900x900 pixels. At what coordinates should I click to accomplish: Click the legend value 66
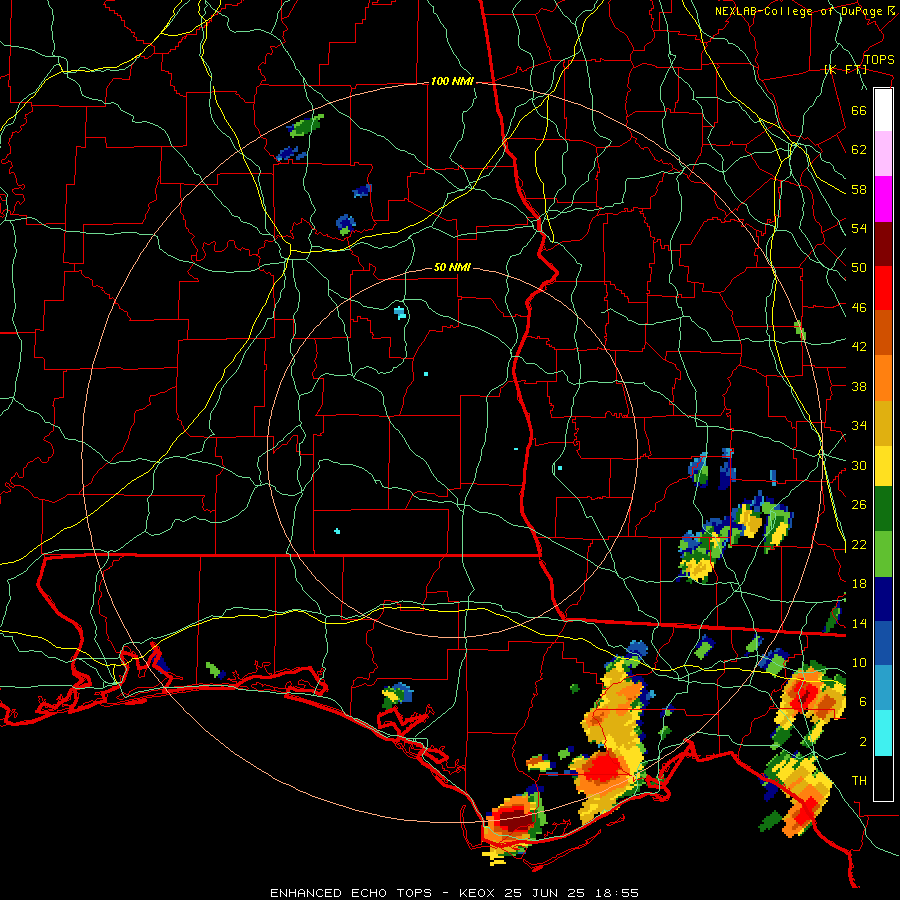tap(859, 110)
